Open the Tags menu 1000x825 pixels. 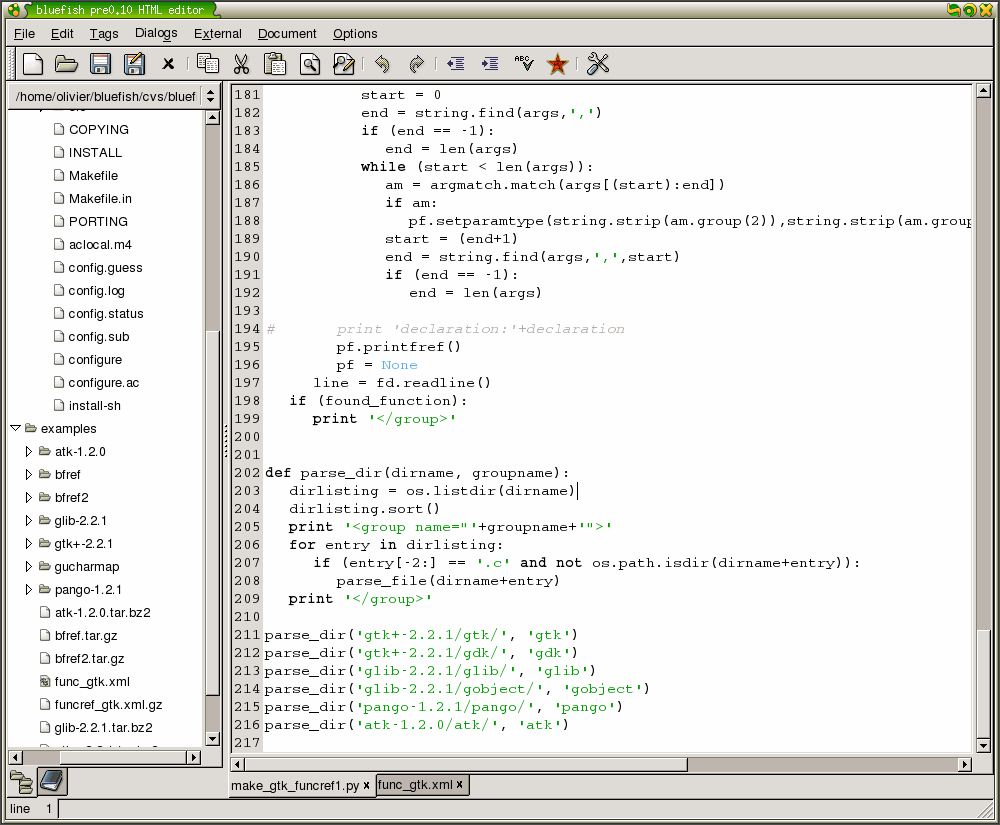[x=103, y=34]
